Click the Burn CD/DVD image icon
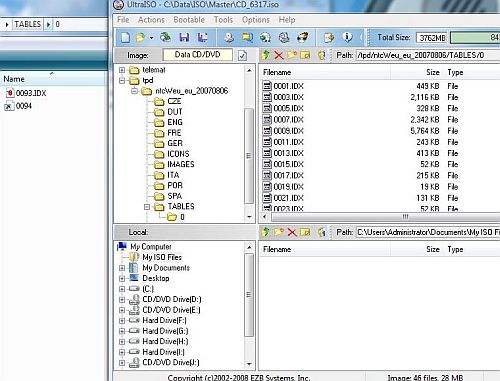 coord(303,37)
